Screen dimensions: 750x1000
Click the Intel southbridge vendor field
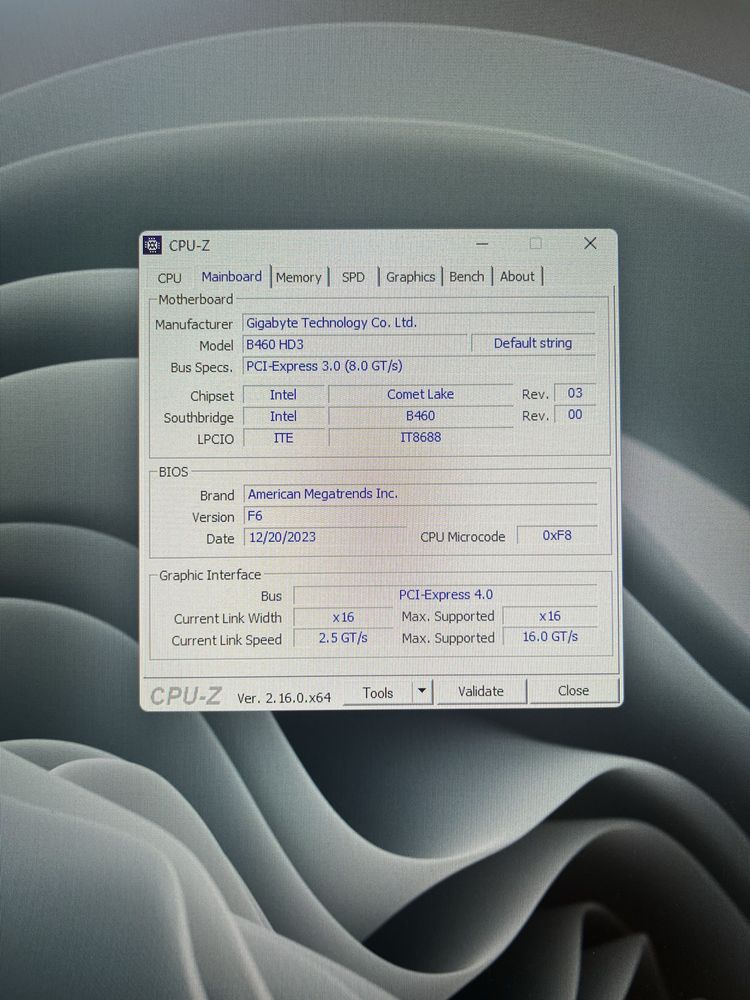coord(284,417)
